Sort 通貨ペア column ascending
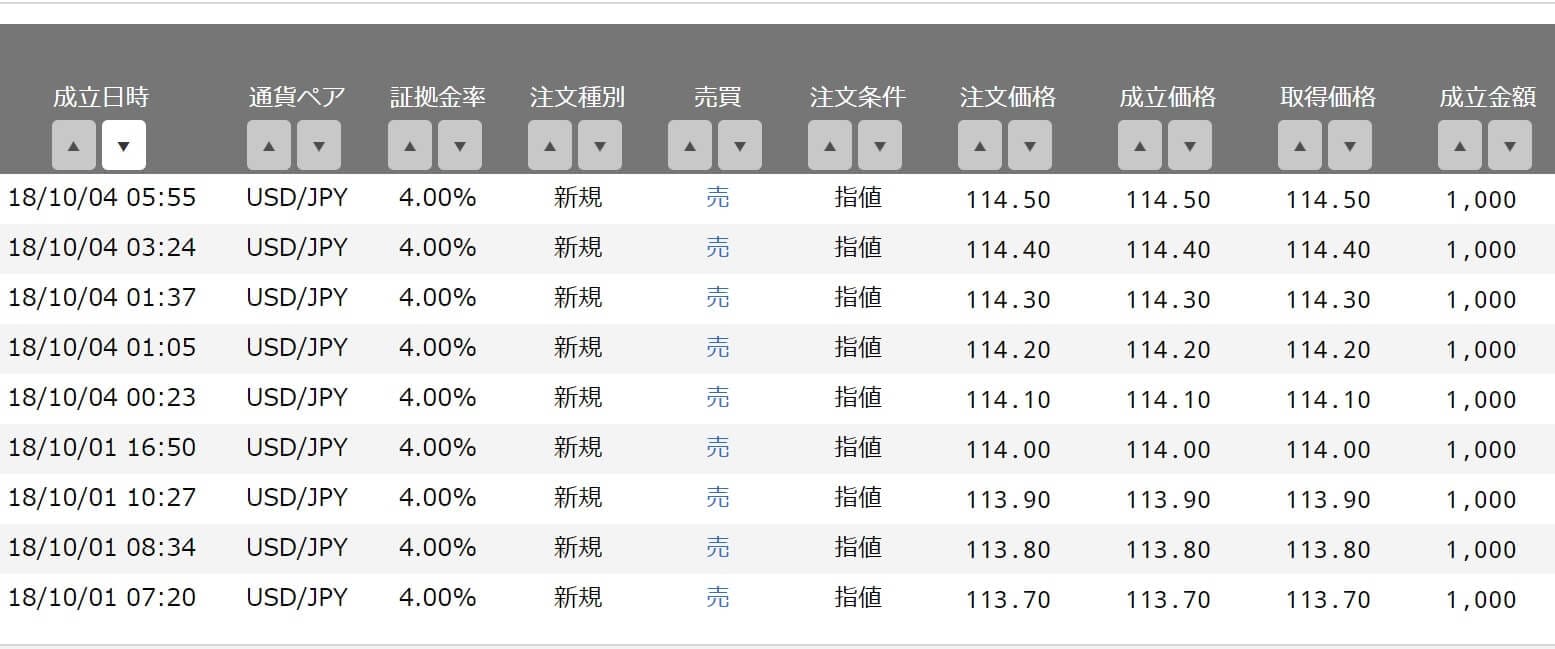This screenshot has width=1555, height=649. pos(268,145)
